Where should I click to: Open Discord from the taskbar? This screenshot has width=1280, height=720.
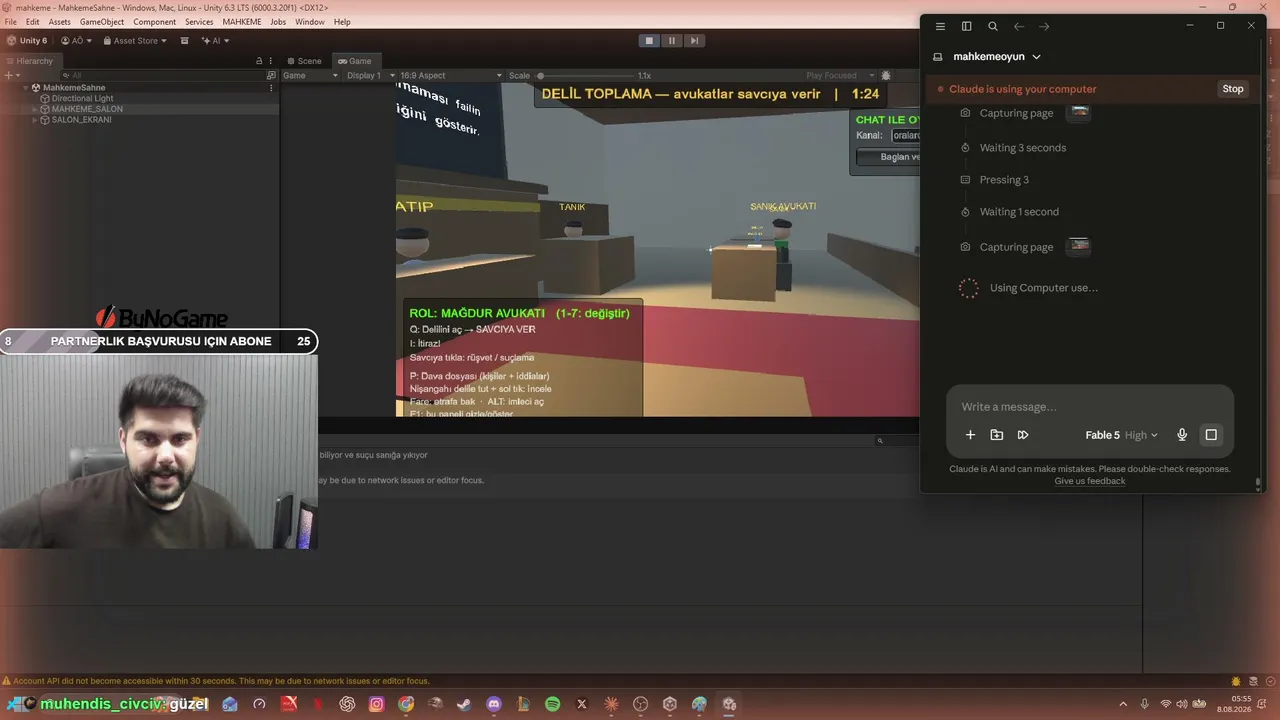(494, 704)
